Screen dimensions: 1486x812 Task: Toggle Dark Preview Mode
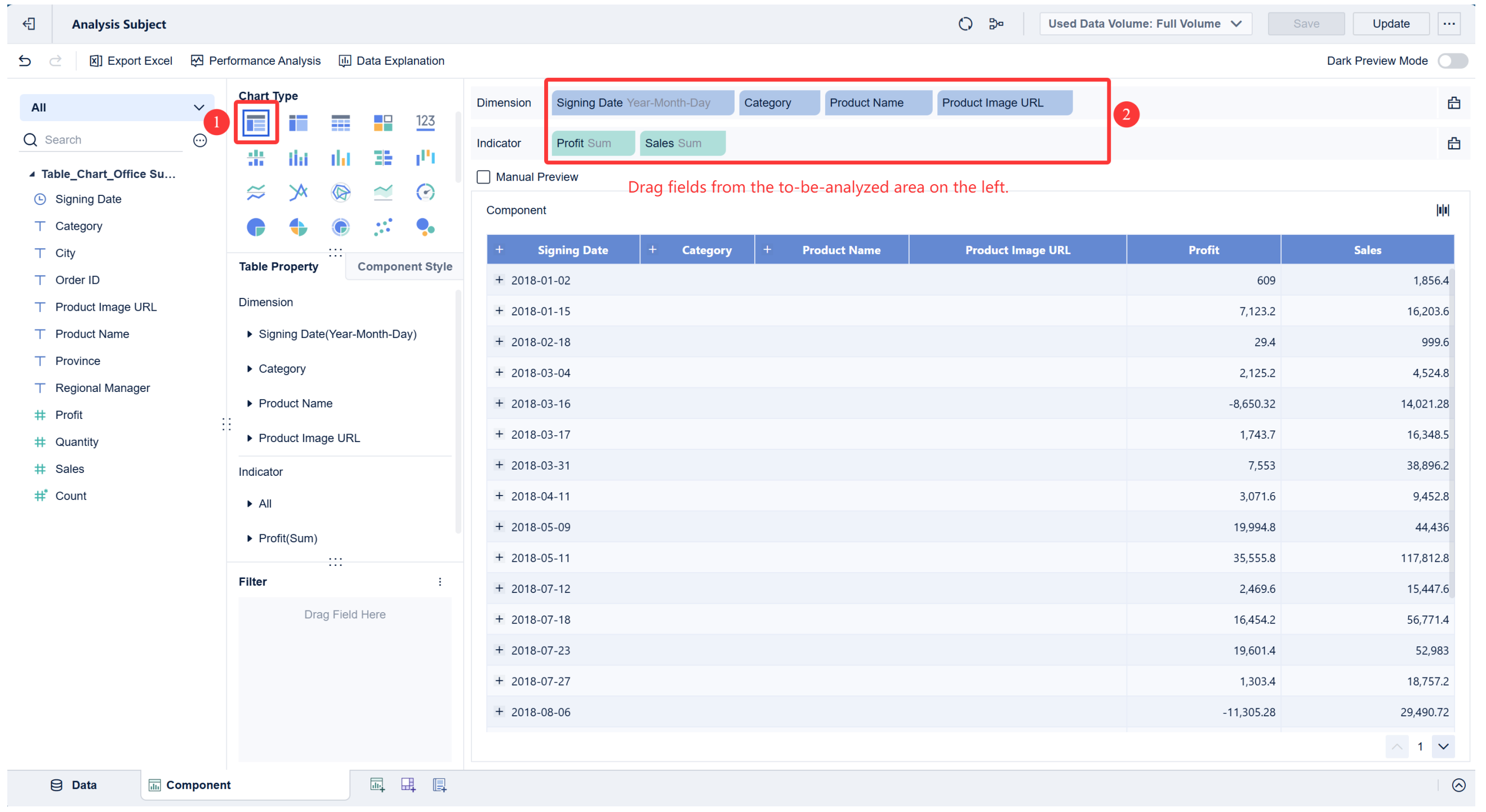point(1452,61)
